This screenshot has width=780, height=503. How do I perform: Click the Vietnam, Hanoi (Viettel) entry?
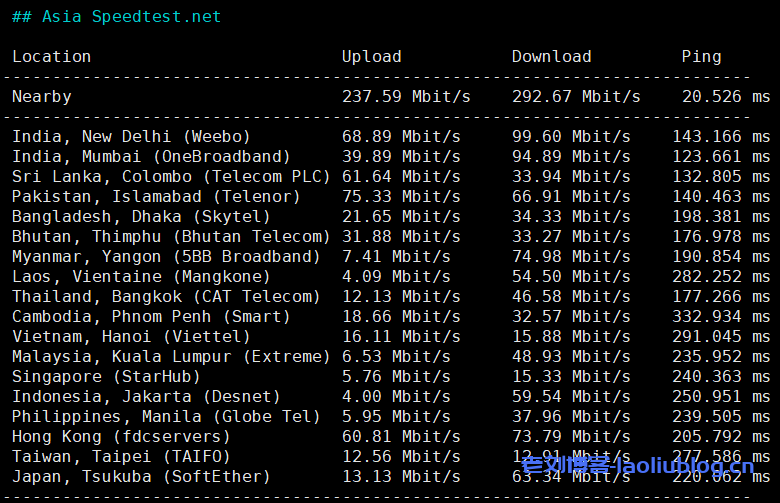[x=131, y=337]
